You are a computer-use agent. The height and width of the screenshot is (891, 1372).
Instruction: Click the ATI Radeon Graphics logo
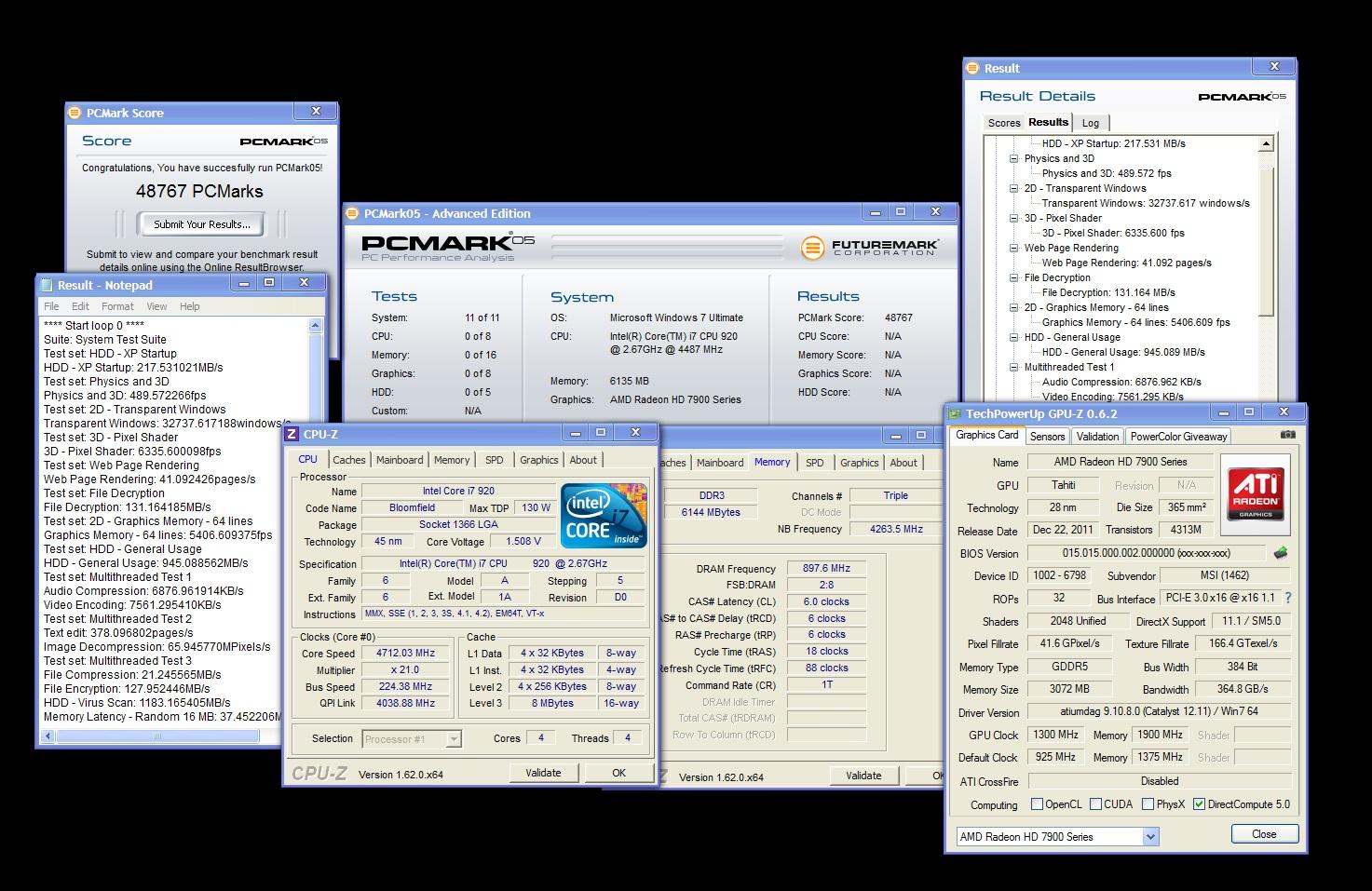[x=1255, y=493]
